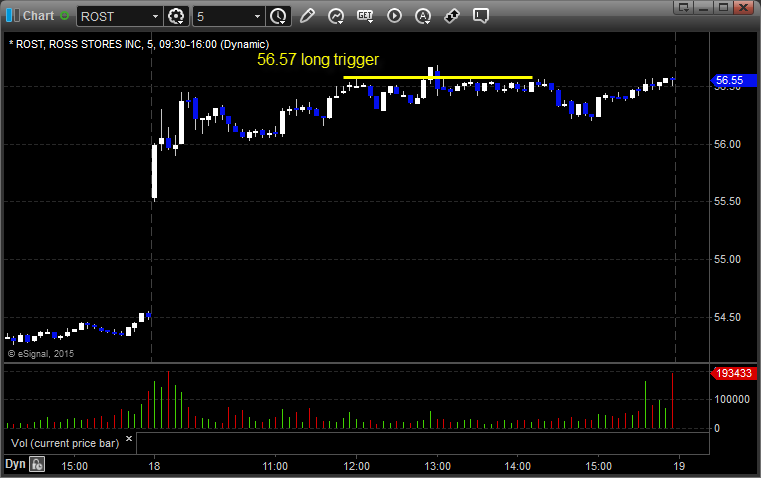Click the trade ticket icon

tap(452, 16)
